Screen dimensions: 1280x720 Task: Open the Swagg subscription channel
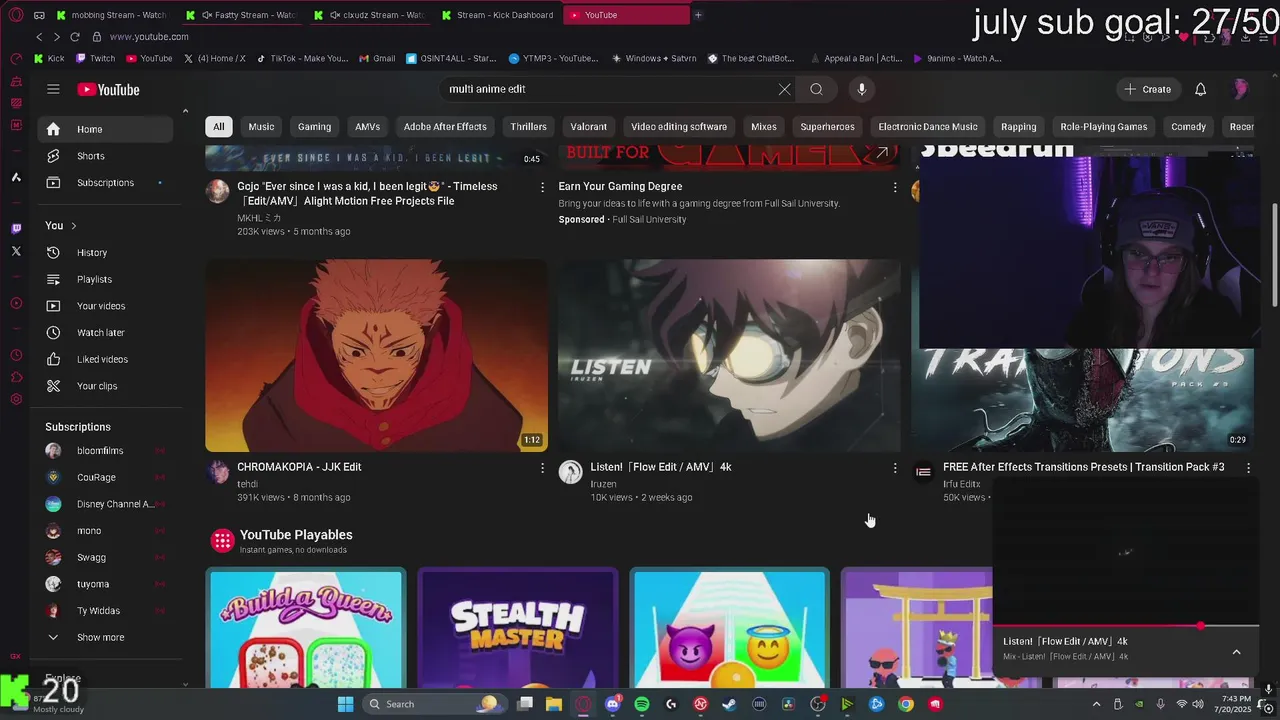click(105, 557)
